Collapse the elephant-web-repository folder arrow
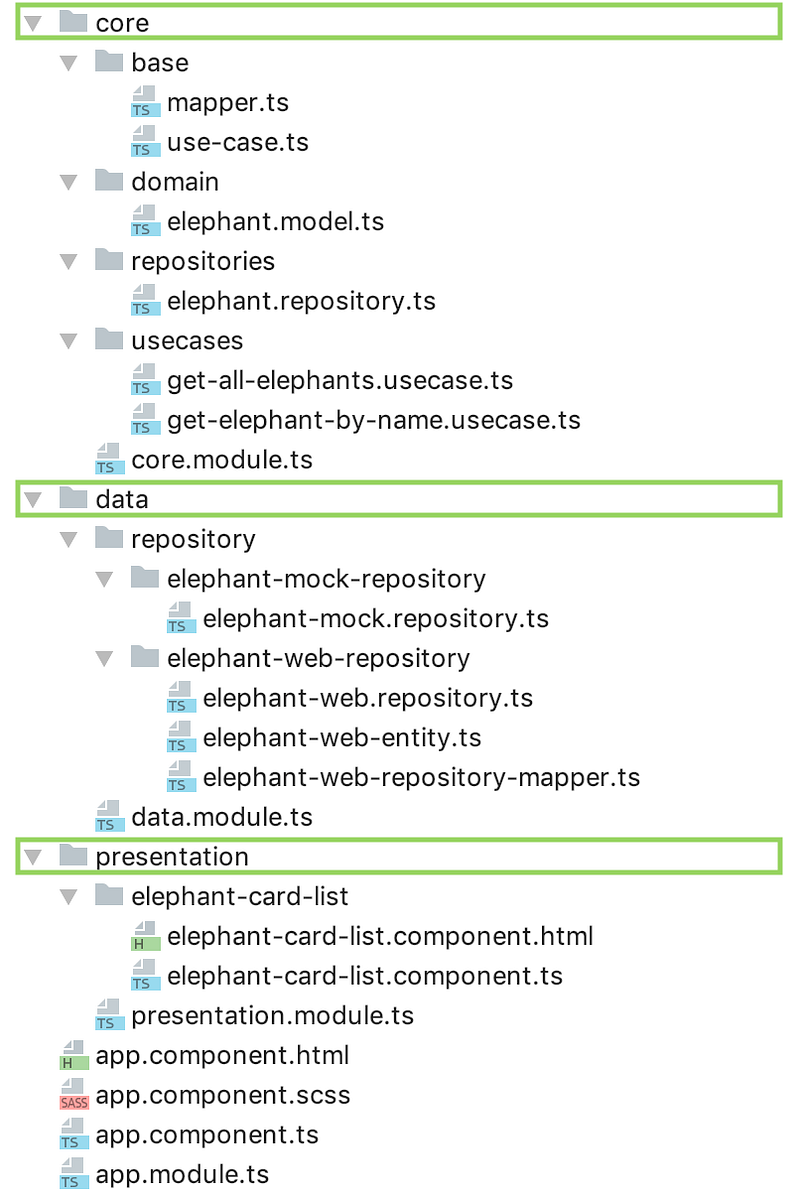The image size is (800, 1199). [x=105, y=658]
